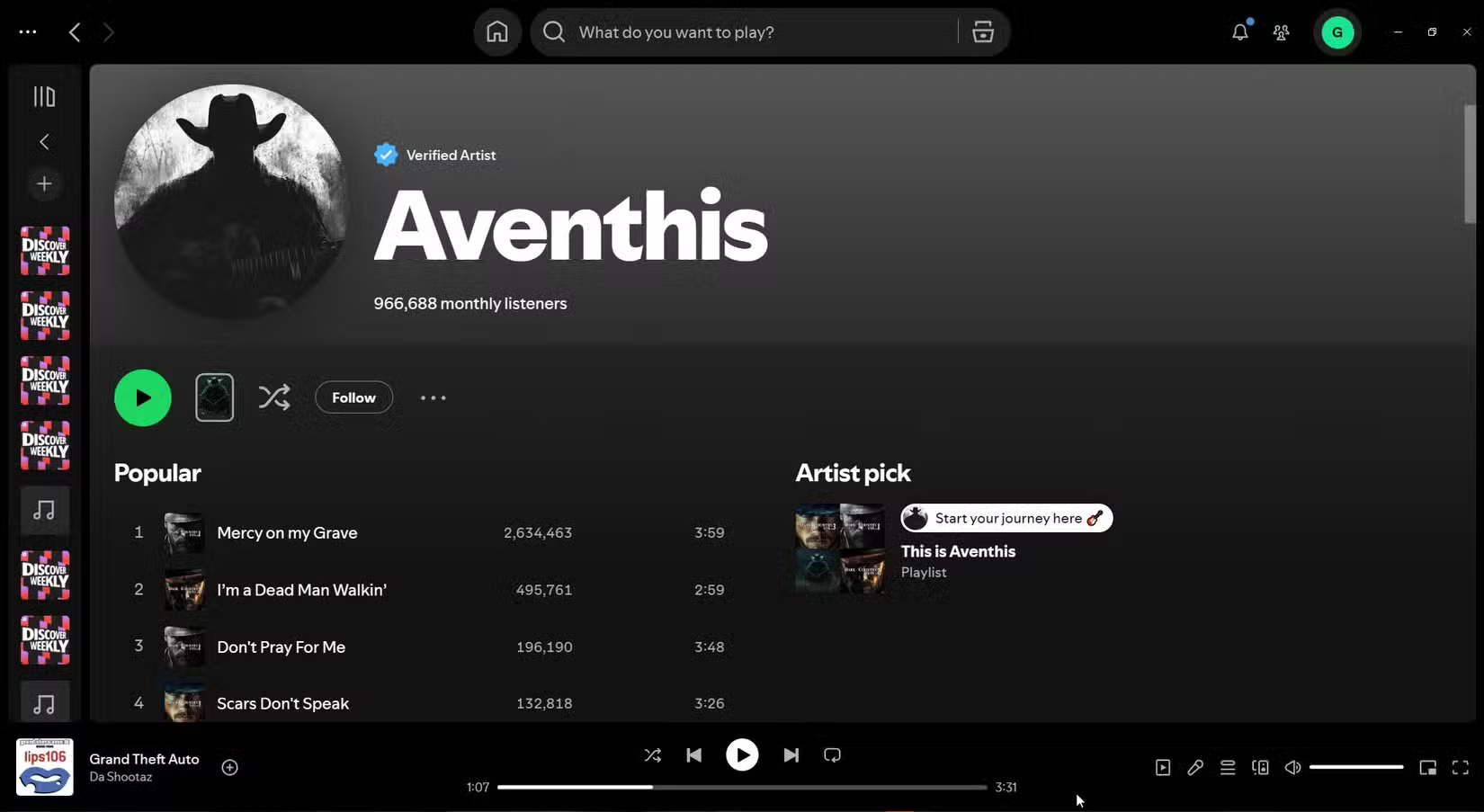This screenshot has height=812, width=1484.
Task: Enter fullscreen mode
Action: (1459, 767)
